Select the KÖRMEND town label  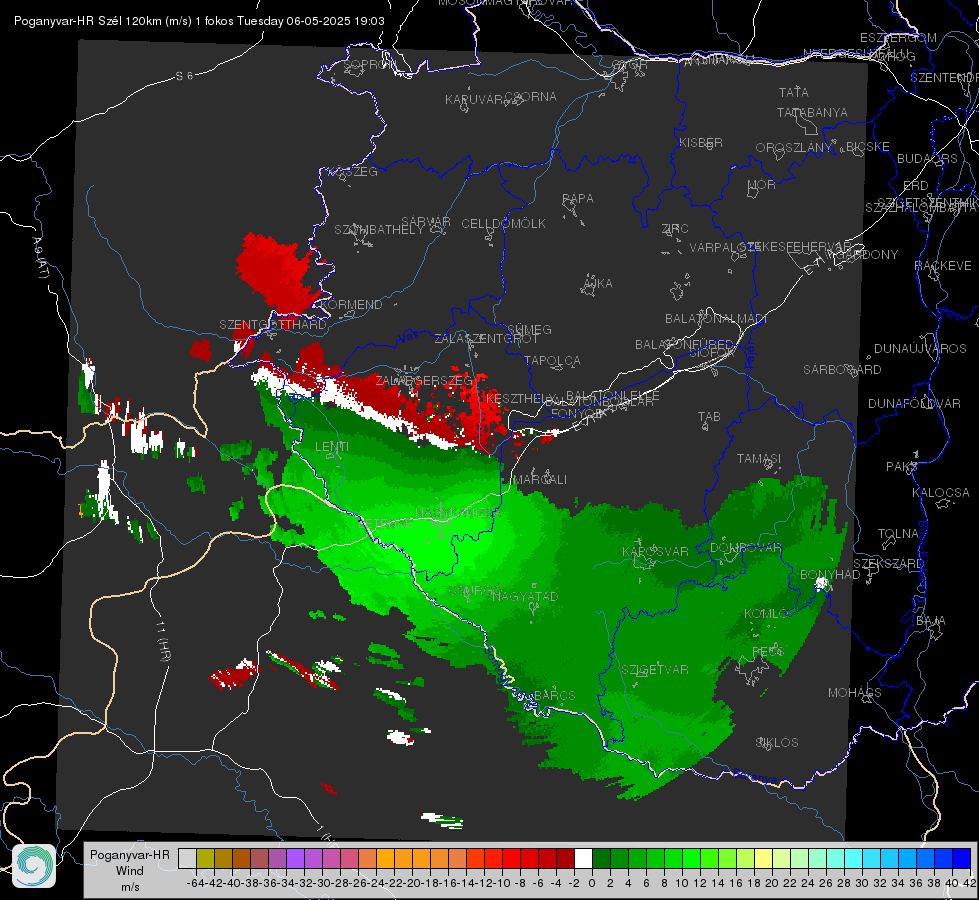[351, 305]
